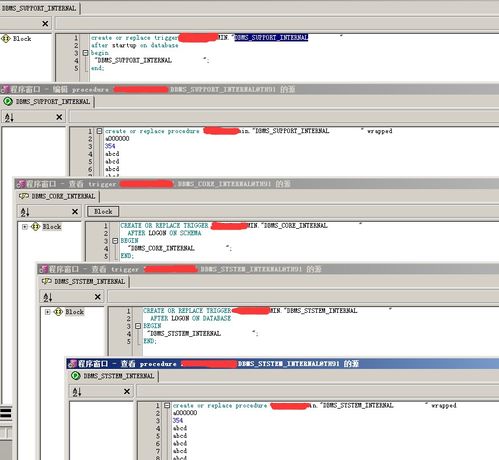Collapse BEGIN fold in DBMS_SYSTEM_INTERNAL trigger code
Screen dimensions: 499x460
click(x=138, y=326)
